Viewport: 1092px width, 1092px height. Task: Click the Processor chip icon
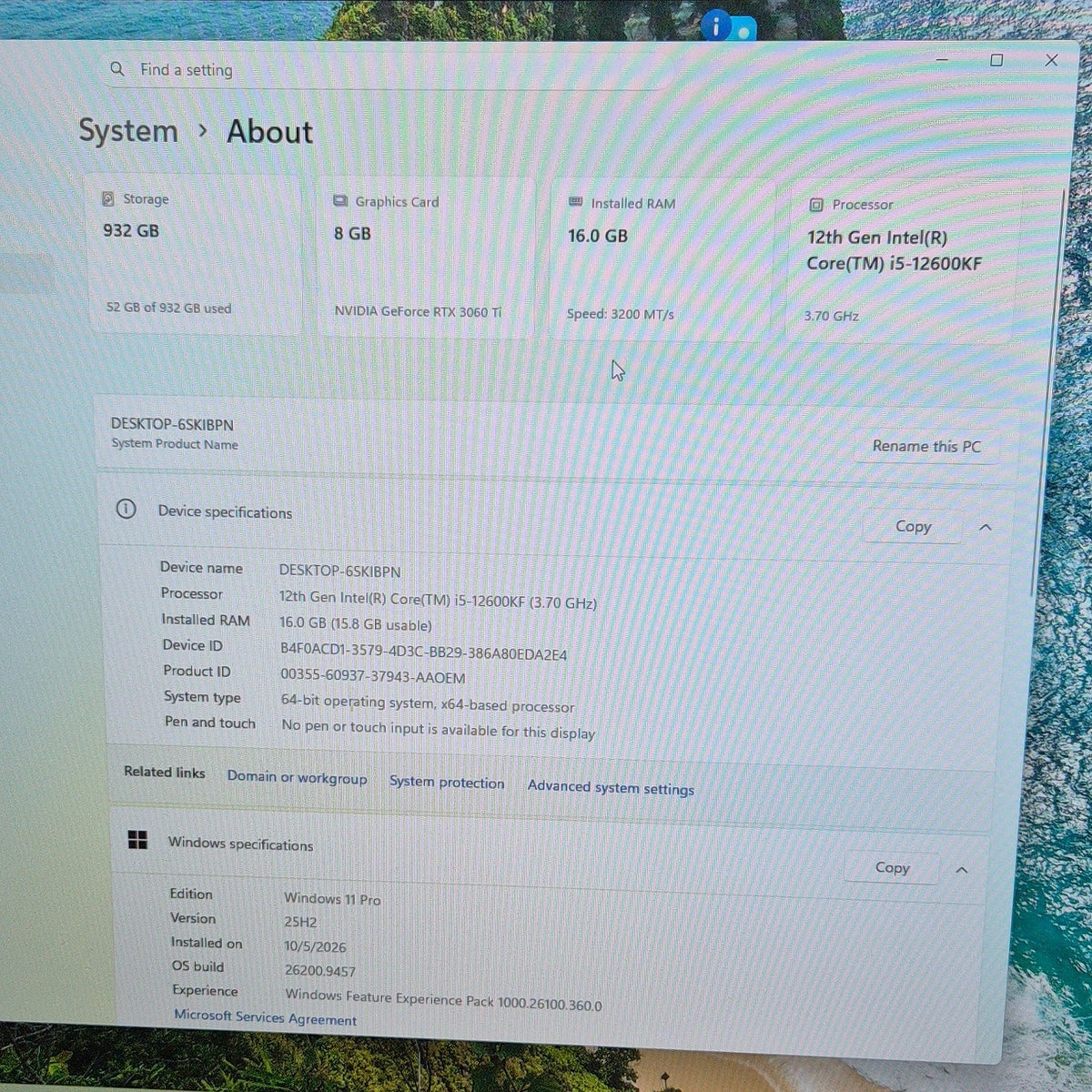pyautogui.click(x=816, y=205)
